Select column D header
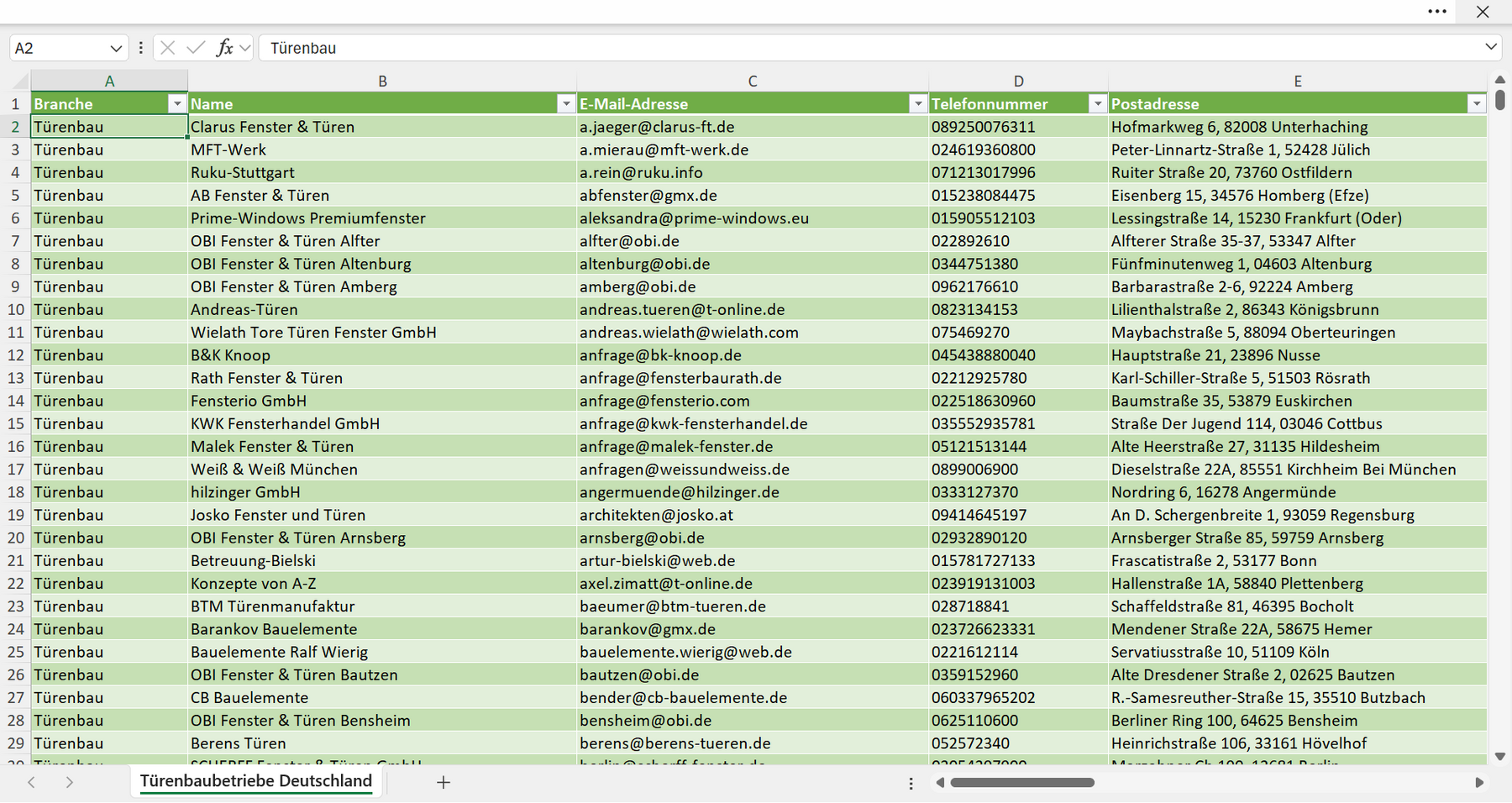The width and height of the screenshot is (1512, 803). (x=1018, y=81)
